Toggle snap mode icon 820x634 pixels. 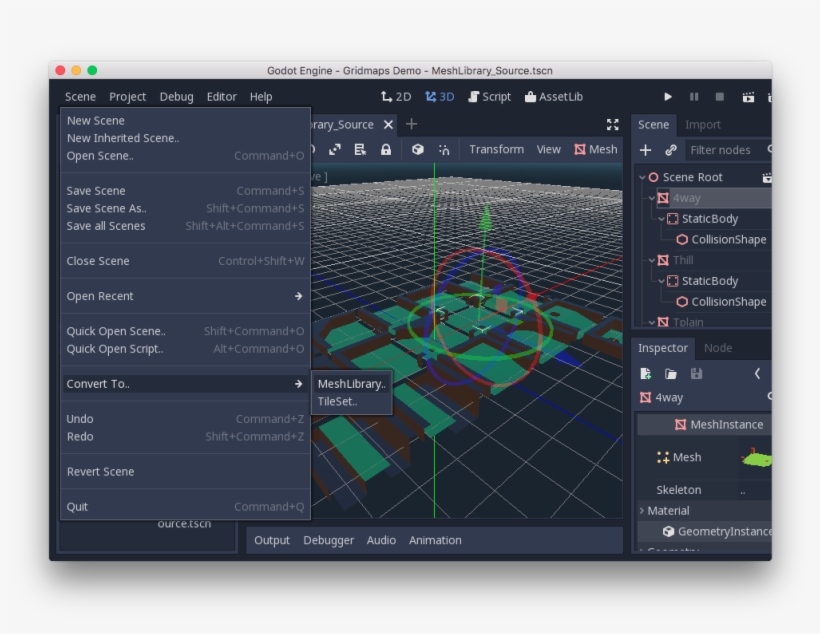point(444,150)
